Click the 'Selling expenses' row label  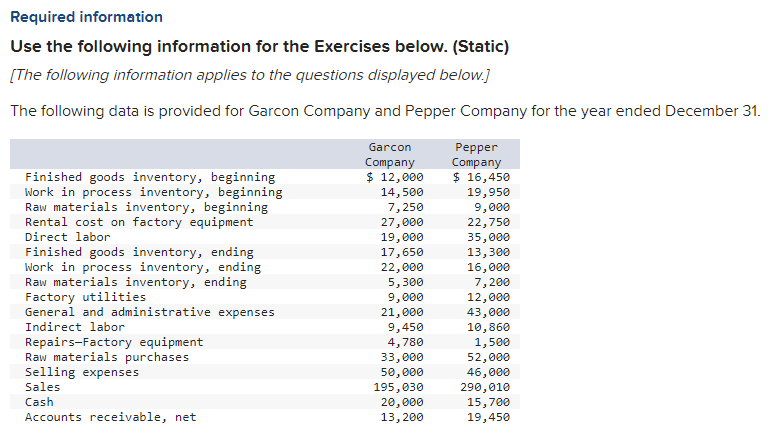[x=82, y=372]
